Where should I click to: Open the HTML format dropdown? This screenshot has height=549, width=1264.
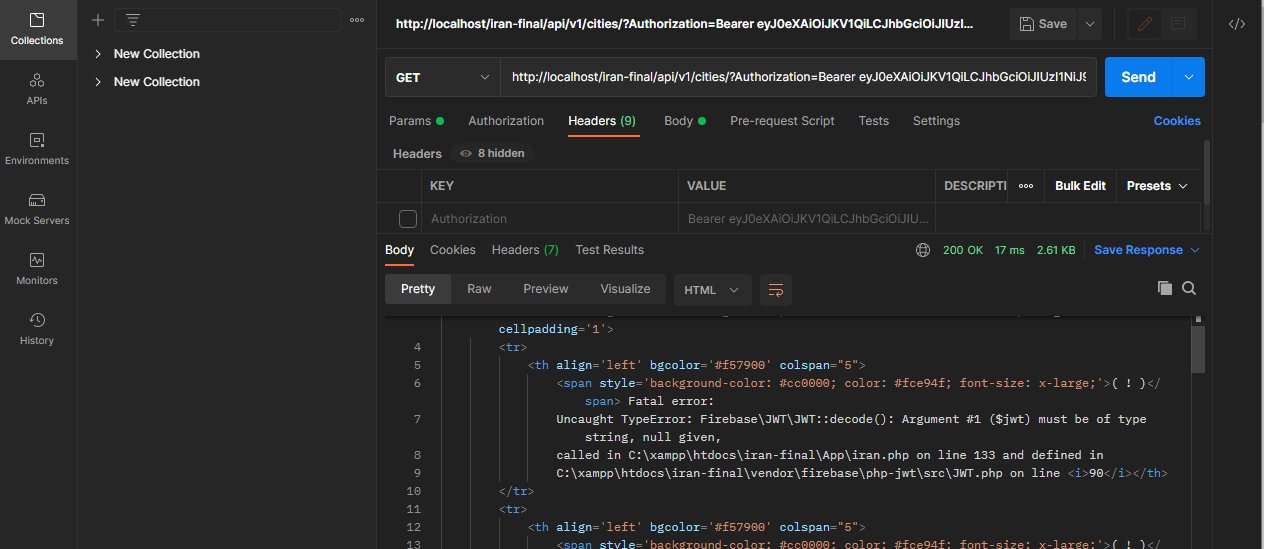(711, 290)
